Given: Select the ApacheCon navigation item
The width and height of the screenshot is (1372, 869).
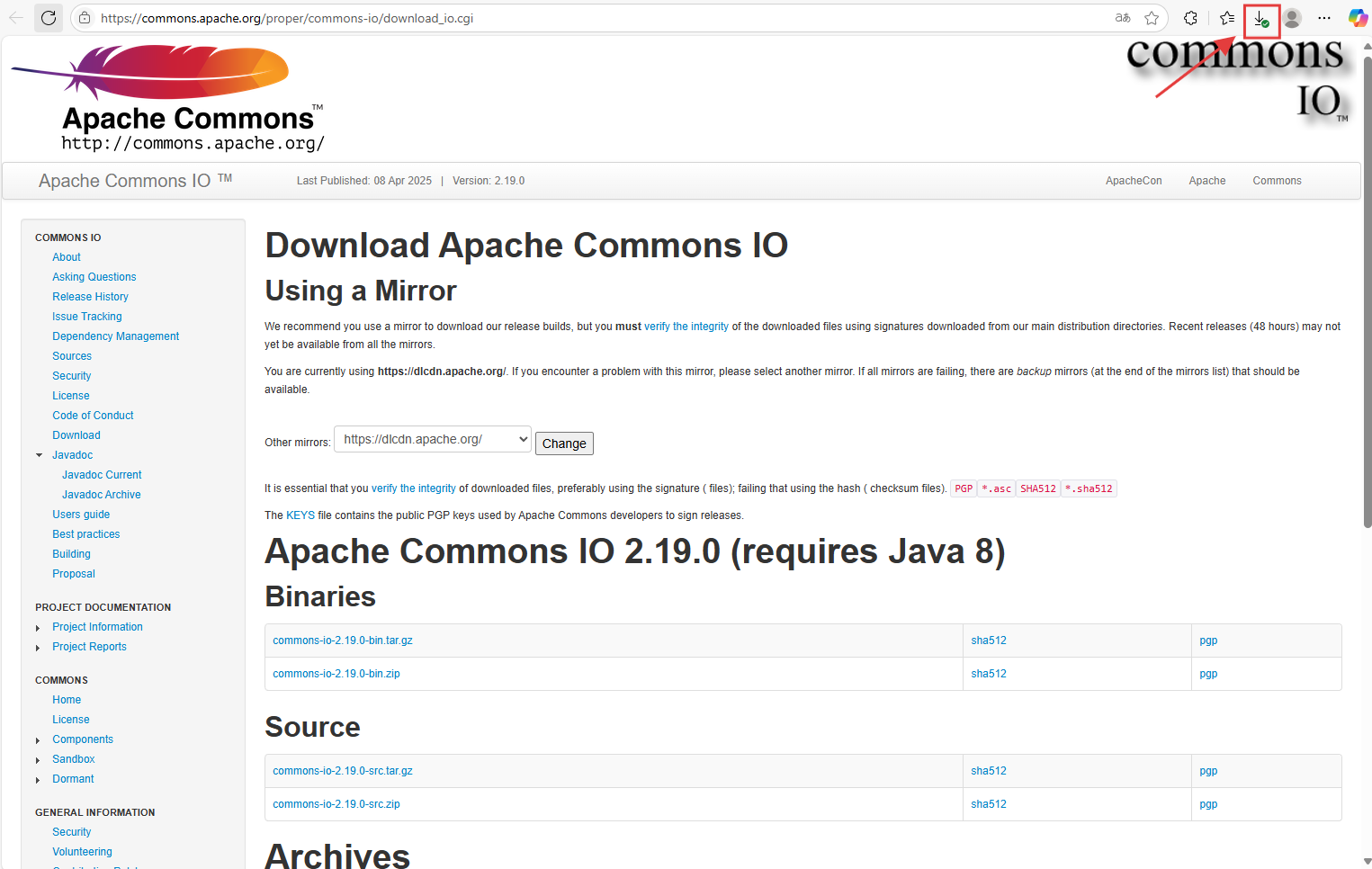Looking at the screenshot, I should pyautogui.click(x=1134, y=181).
